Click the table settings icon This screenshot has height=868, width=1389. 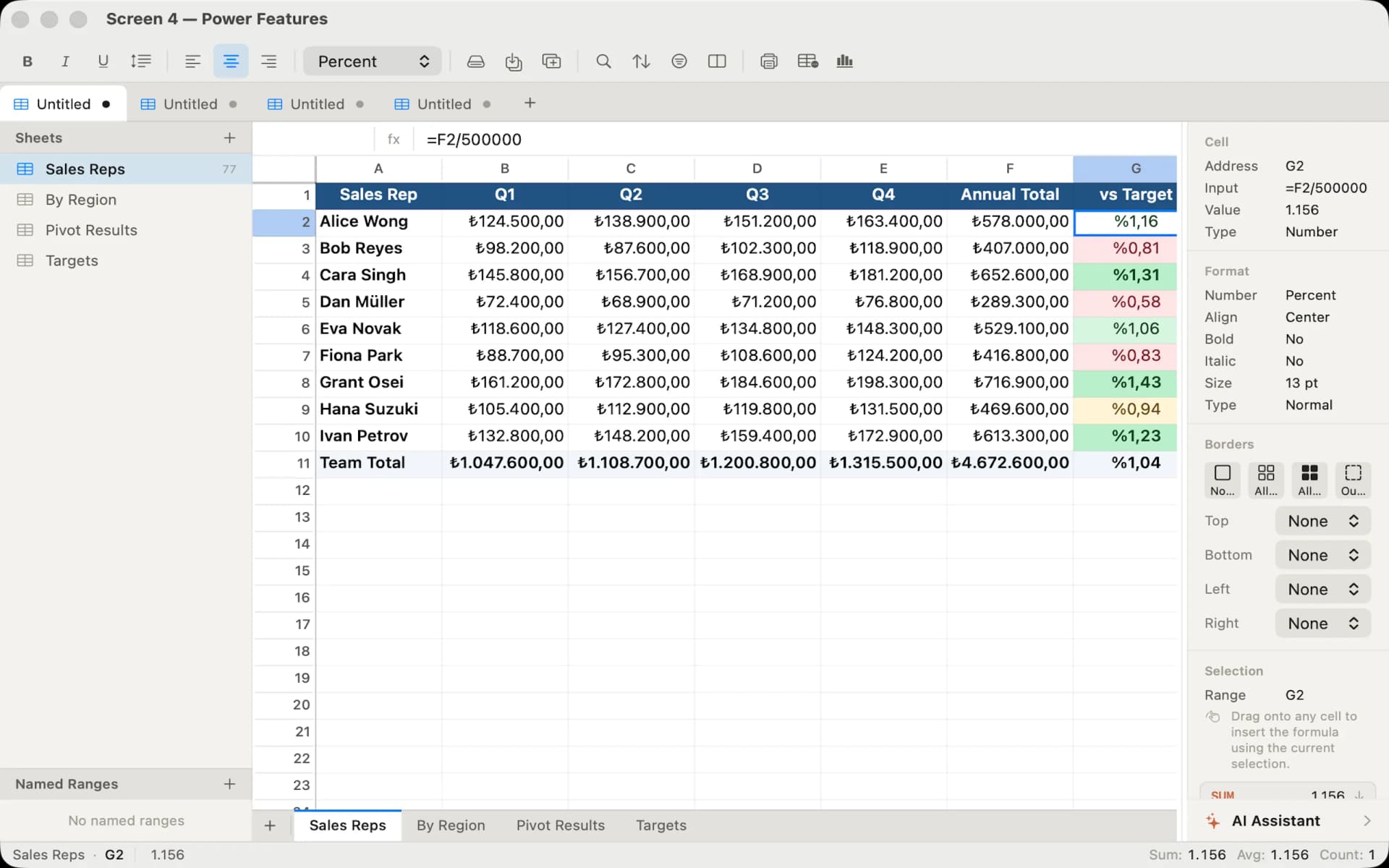[x=807, y=61]
